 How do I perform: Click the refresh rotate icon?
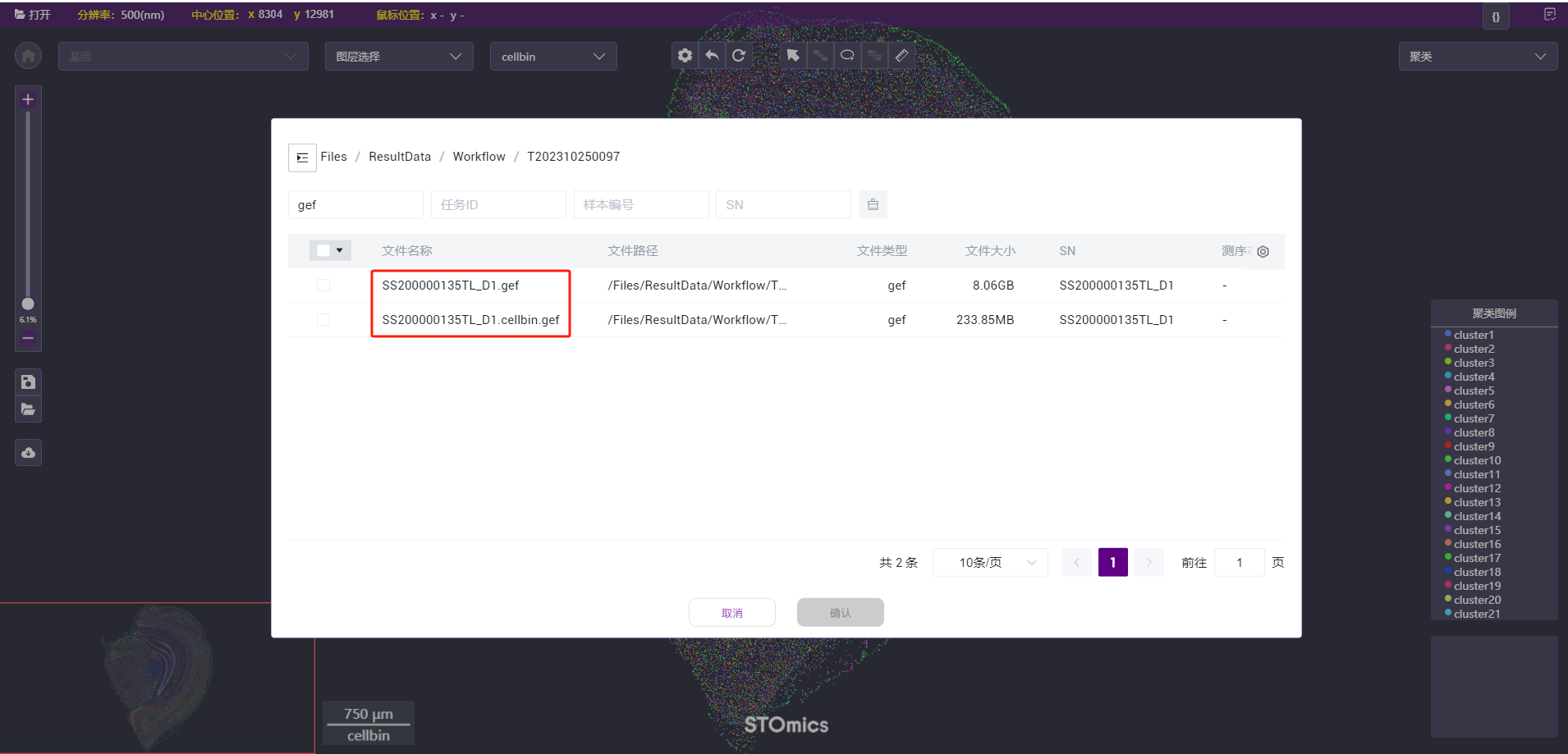[739, 56]
